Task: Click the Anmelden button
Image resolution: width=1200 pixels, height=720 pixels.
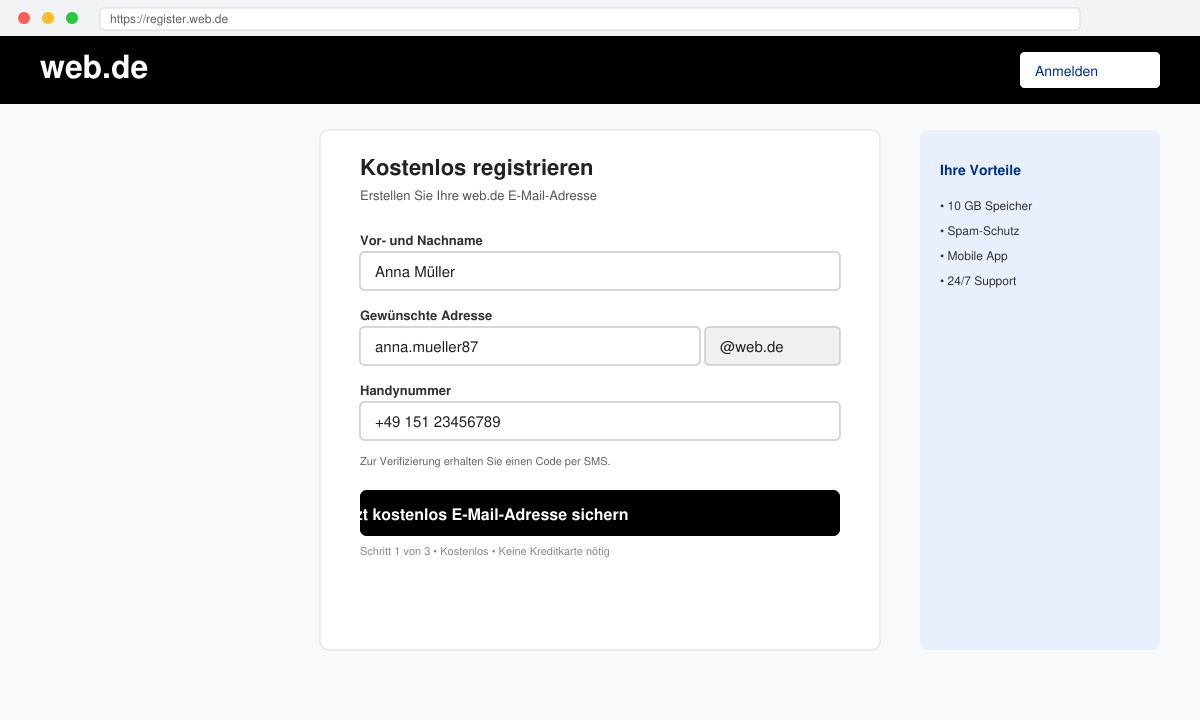Action: point(1089,70)
